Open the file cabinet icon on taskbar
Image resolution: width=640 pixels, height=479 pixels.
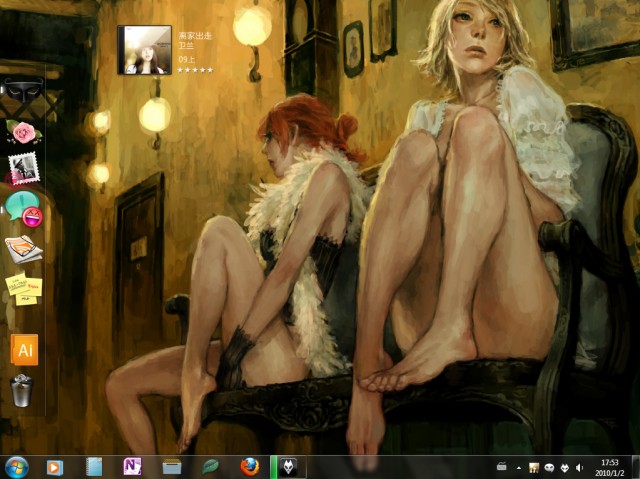click(172, 467)
